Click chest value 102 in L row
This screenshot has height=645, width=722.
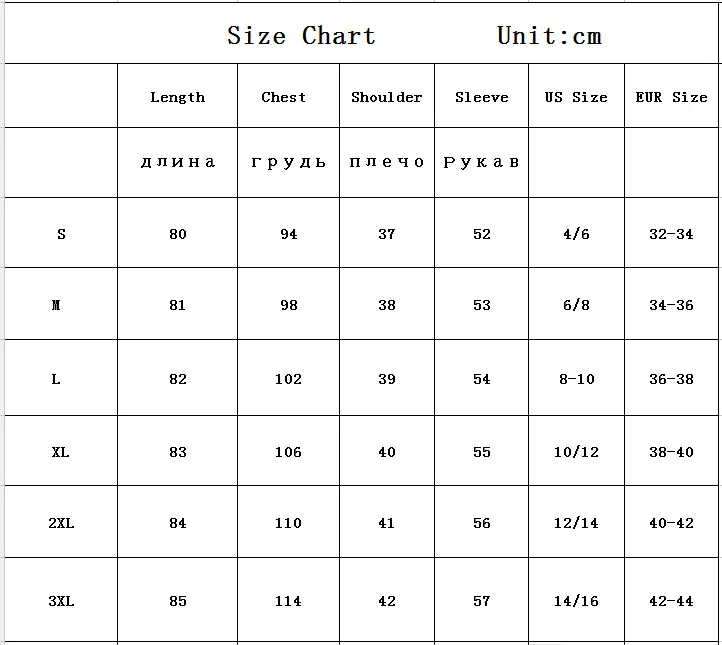(289, 378)
